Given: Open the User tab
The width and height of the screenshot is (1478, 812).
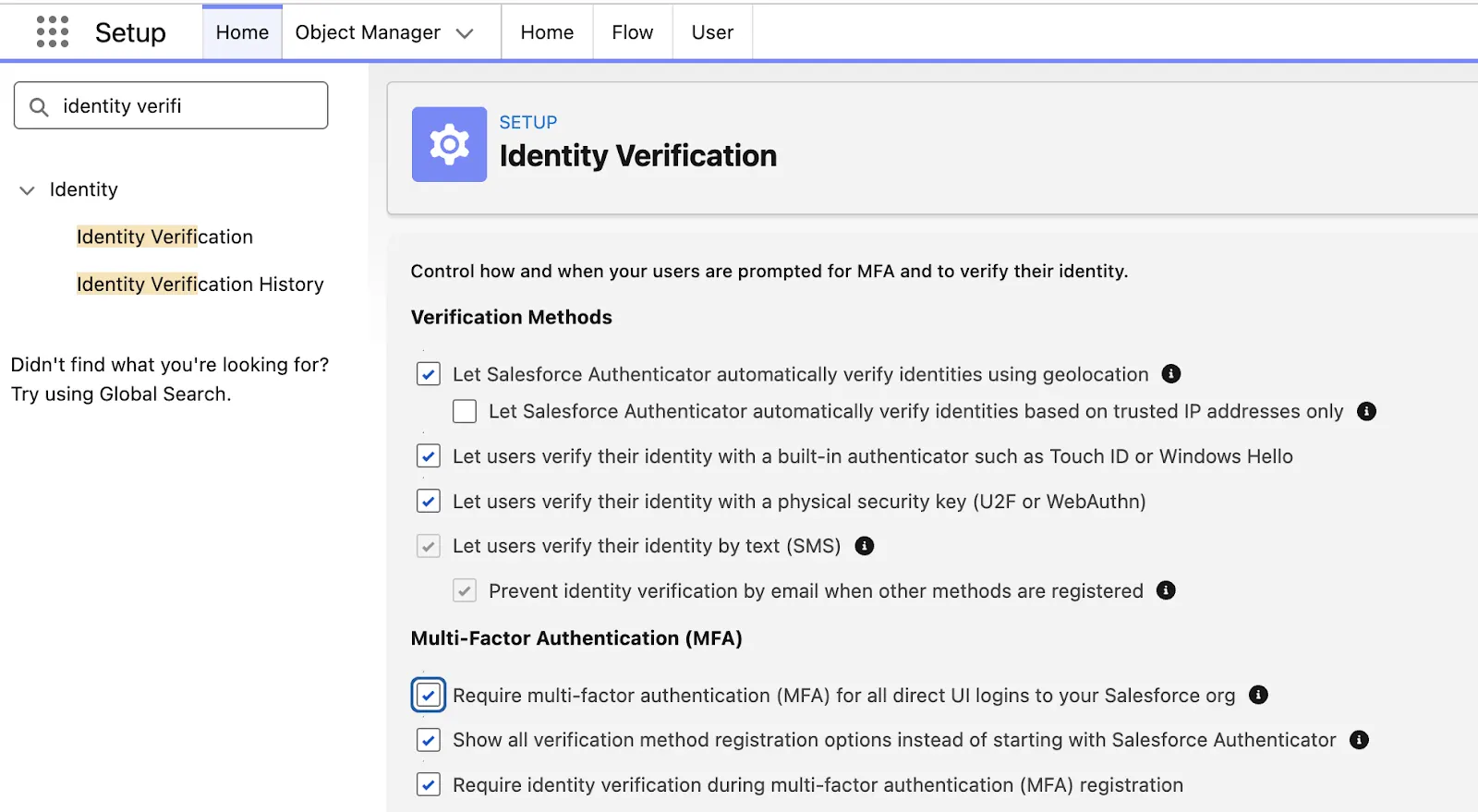Looking at the screenshot, I should click(x=711, y=32).
